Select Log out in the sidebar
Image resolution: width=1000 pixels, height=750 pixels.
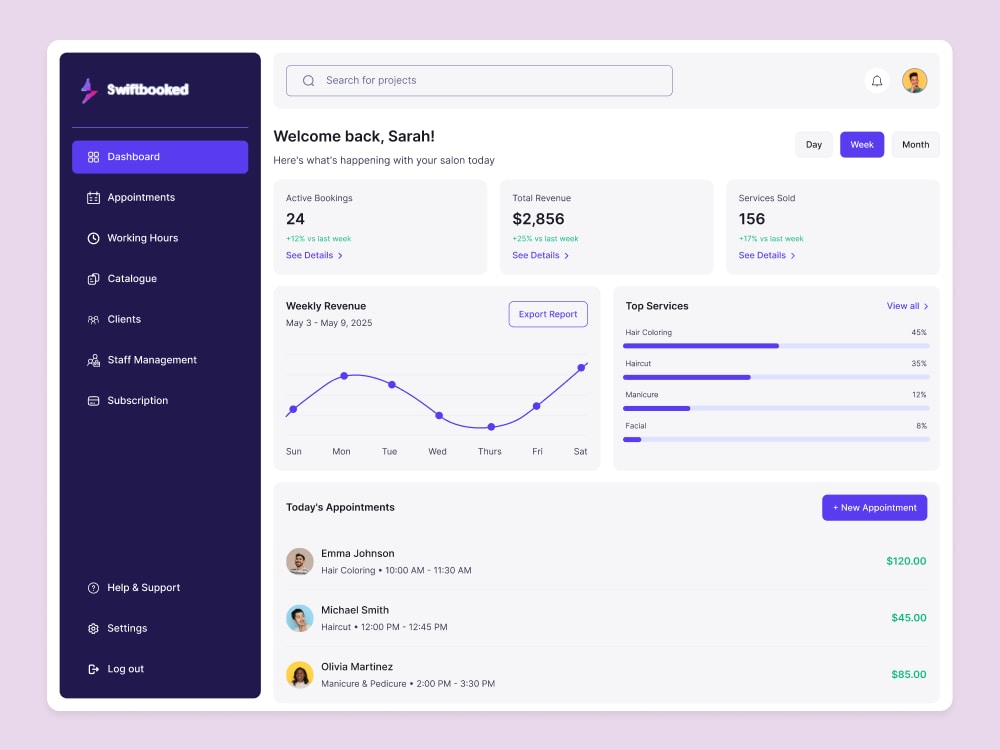coord(160,669)
